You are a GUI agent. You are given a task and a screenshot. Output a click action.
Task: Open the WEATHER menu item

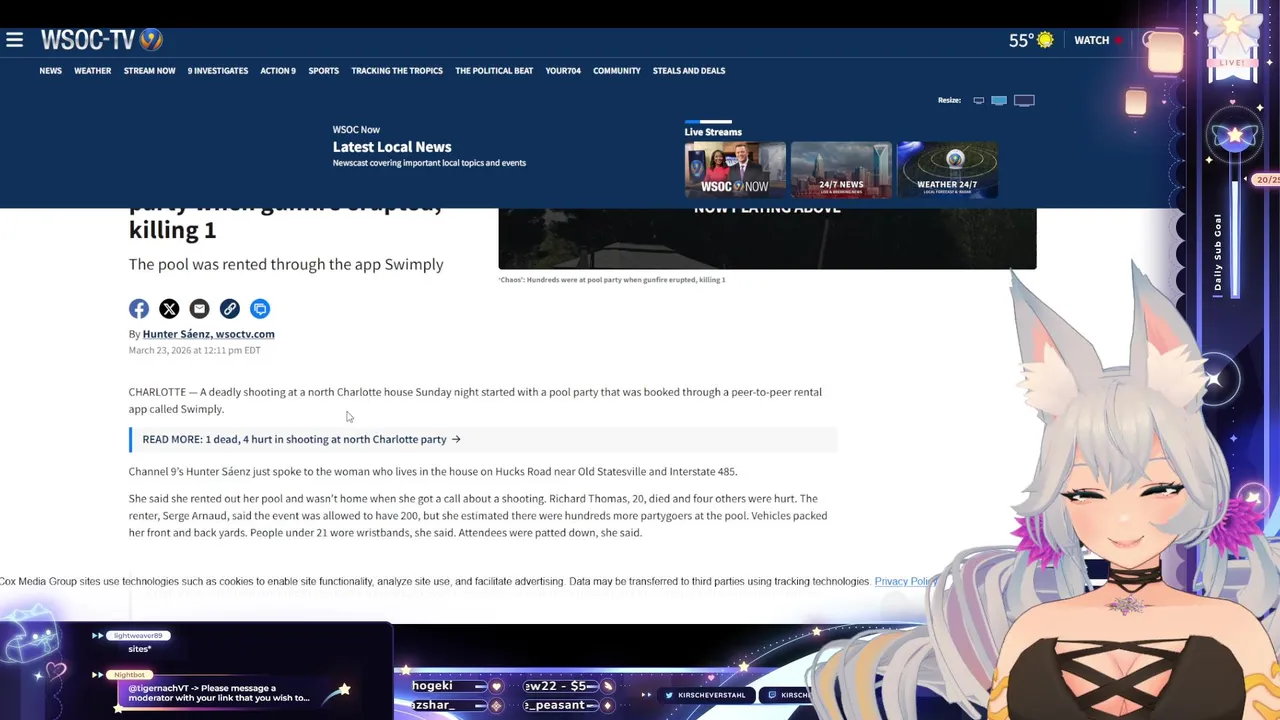(92, 71)
